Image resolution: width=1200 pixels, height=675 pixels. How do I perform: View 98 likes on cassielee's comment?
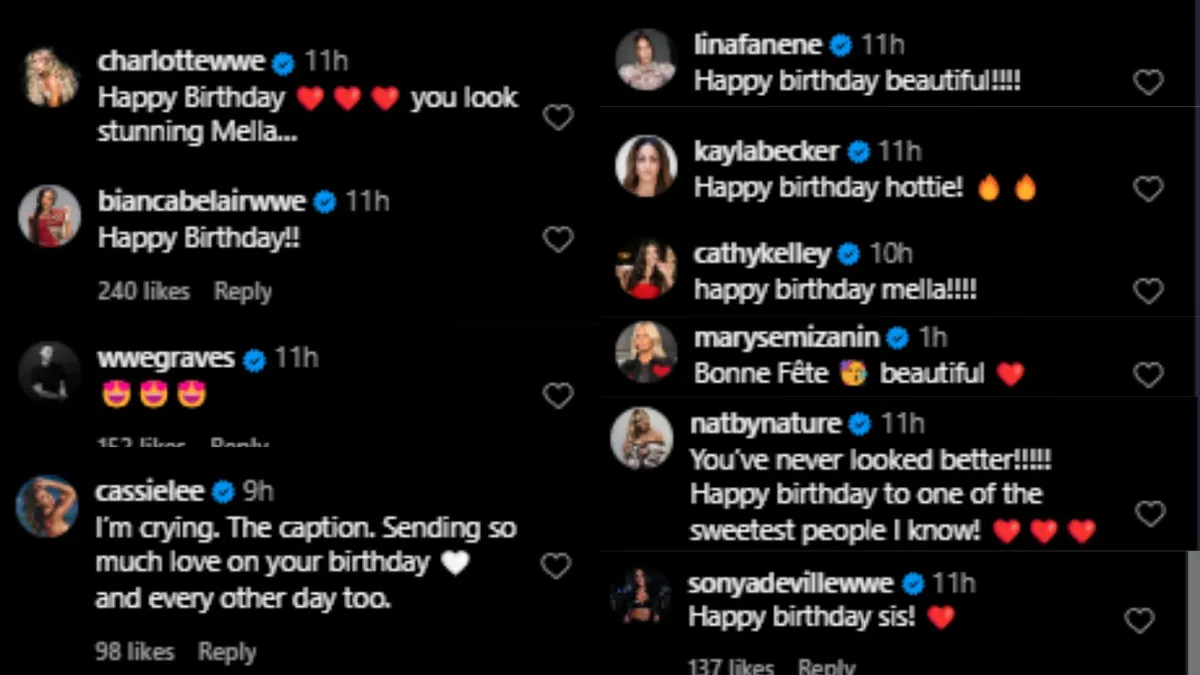pyautogui.click(x=134, y=652)
